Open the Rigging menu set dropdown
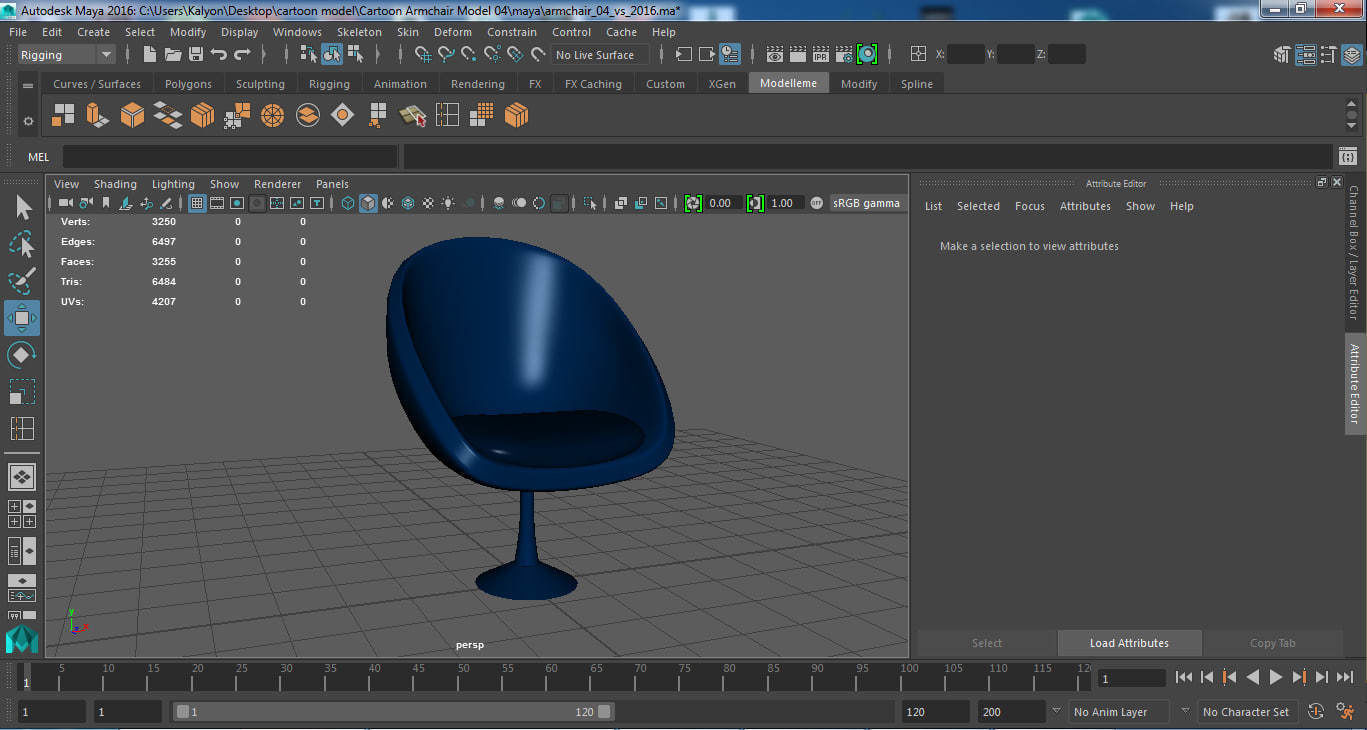The width and height of the screenshot is (1367, 730). 67,55
